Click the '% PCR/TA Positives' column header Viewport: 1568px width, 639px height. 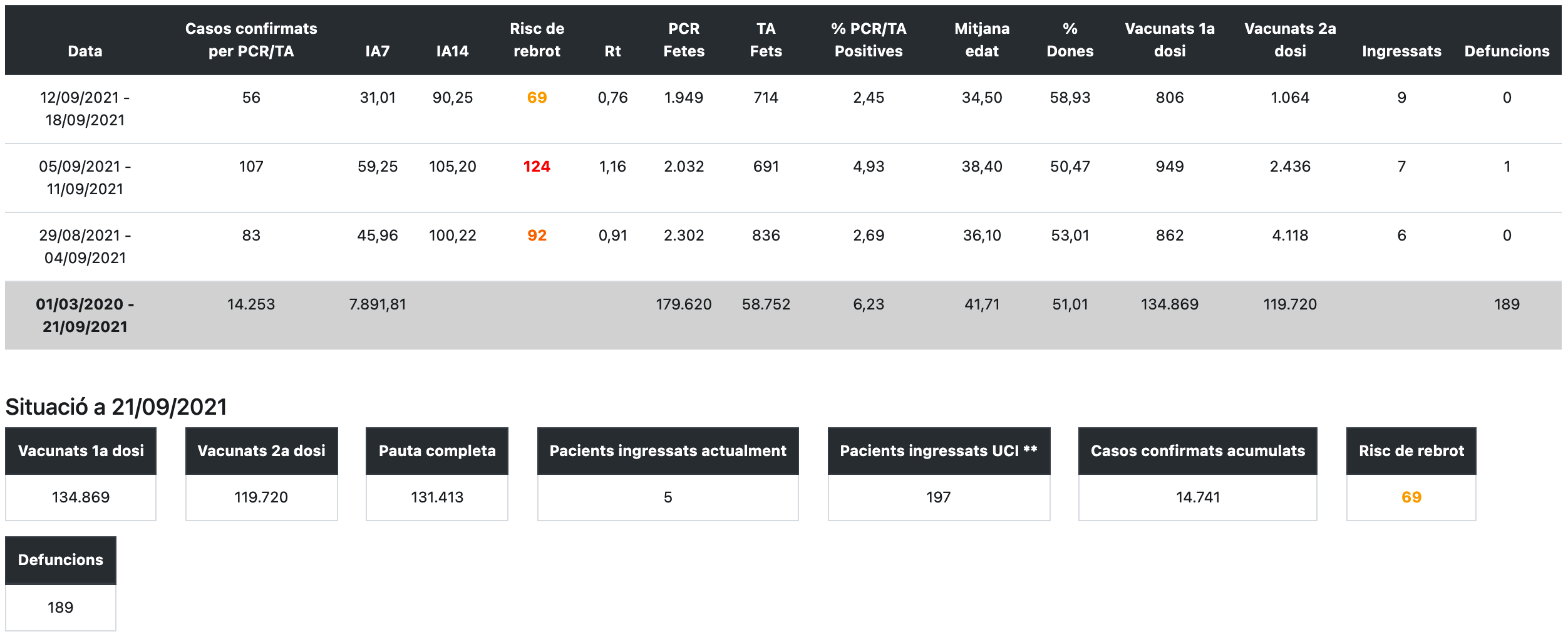click(868, 40)
